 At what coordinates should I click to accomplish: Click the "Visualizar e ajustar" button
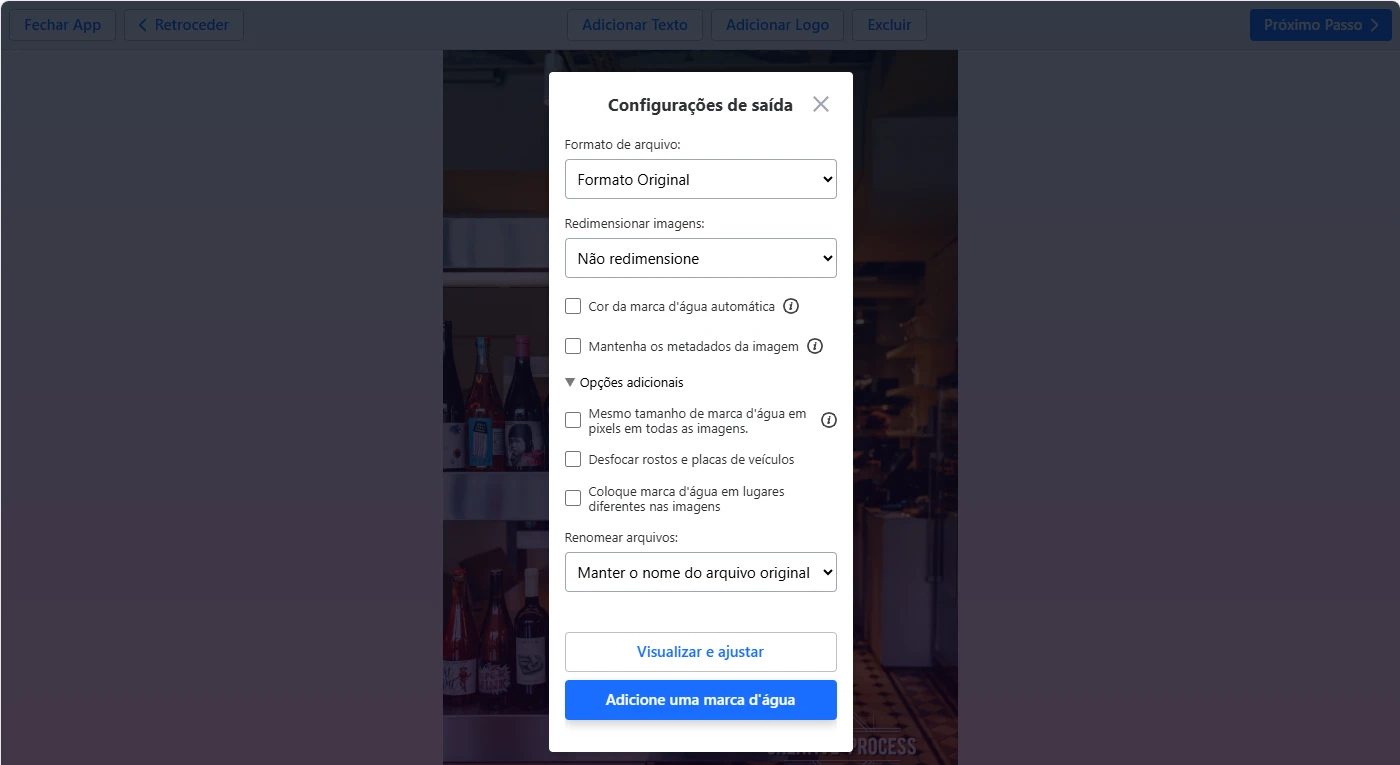point(700,651)
